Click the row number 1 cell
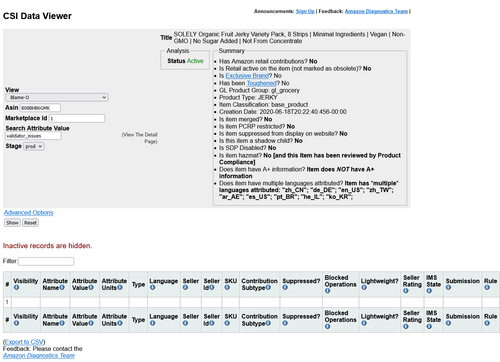 click(x=7, y=302)
